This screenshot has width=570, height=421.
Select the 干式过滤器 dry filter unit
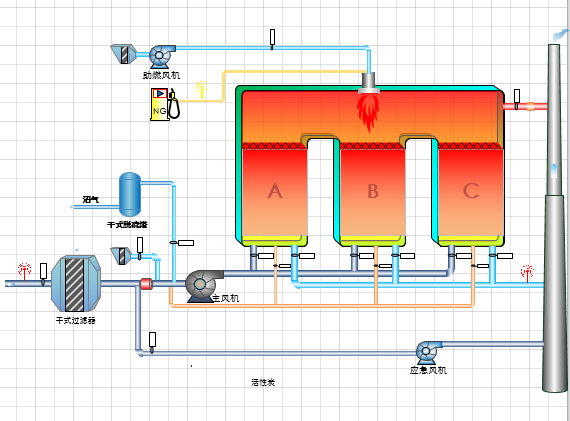click(76, 284)
